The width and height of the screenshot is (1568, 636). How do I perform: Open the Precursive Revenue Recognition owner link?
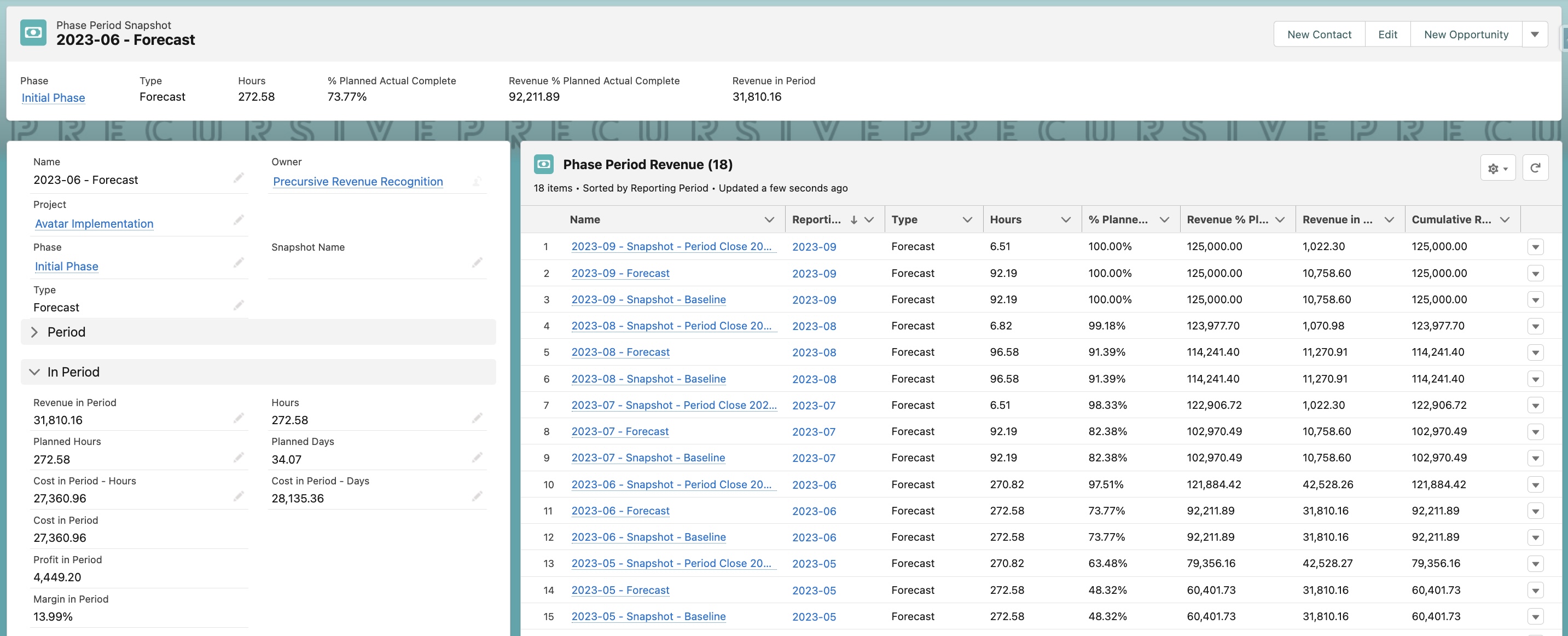[357, 181]
